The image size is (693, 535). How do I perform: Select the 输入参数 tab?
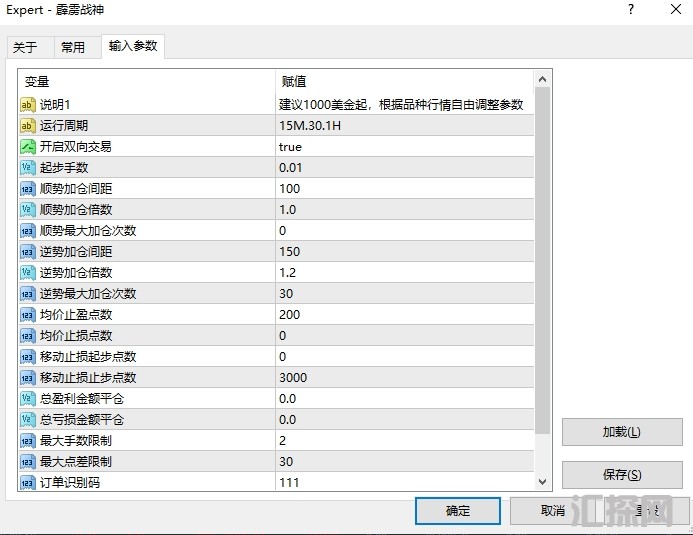(133, 46)
